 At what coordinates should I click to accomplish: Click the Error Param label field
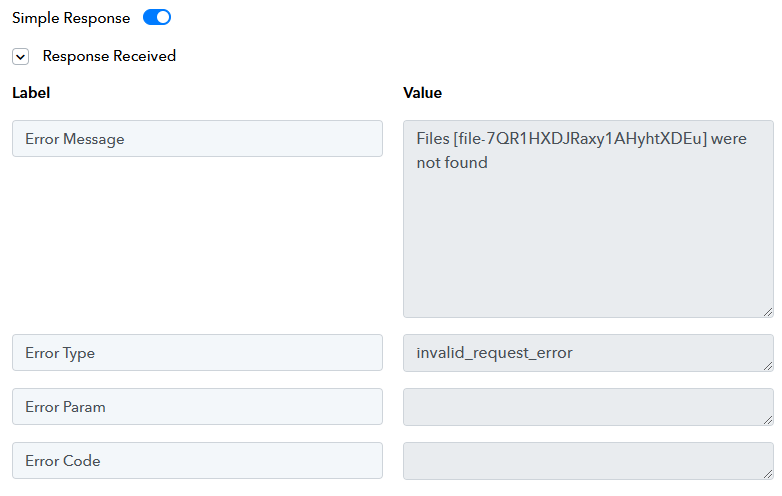[197, 407]
